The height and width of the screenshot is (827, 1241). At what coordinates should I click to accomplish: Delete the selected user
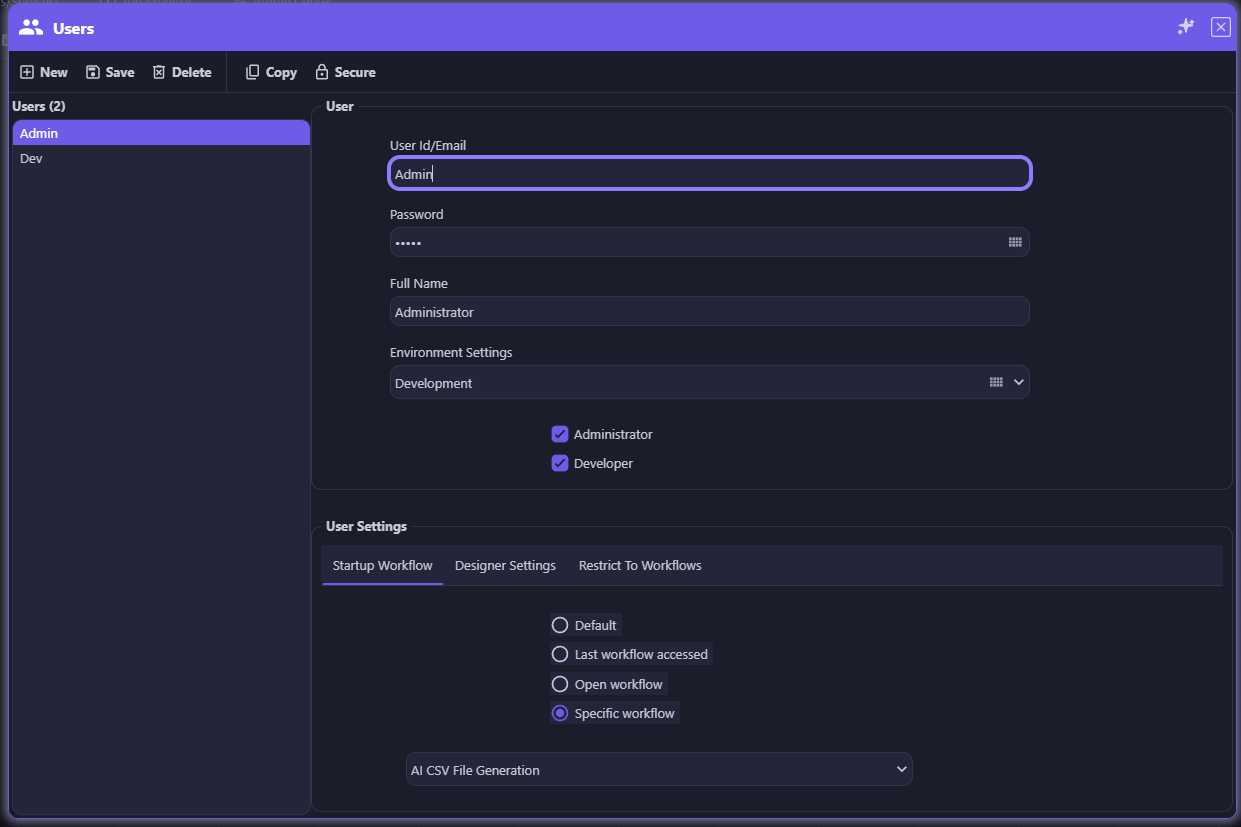(x=182, y=72)
